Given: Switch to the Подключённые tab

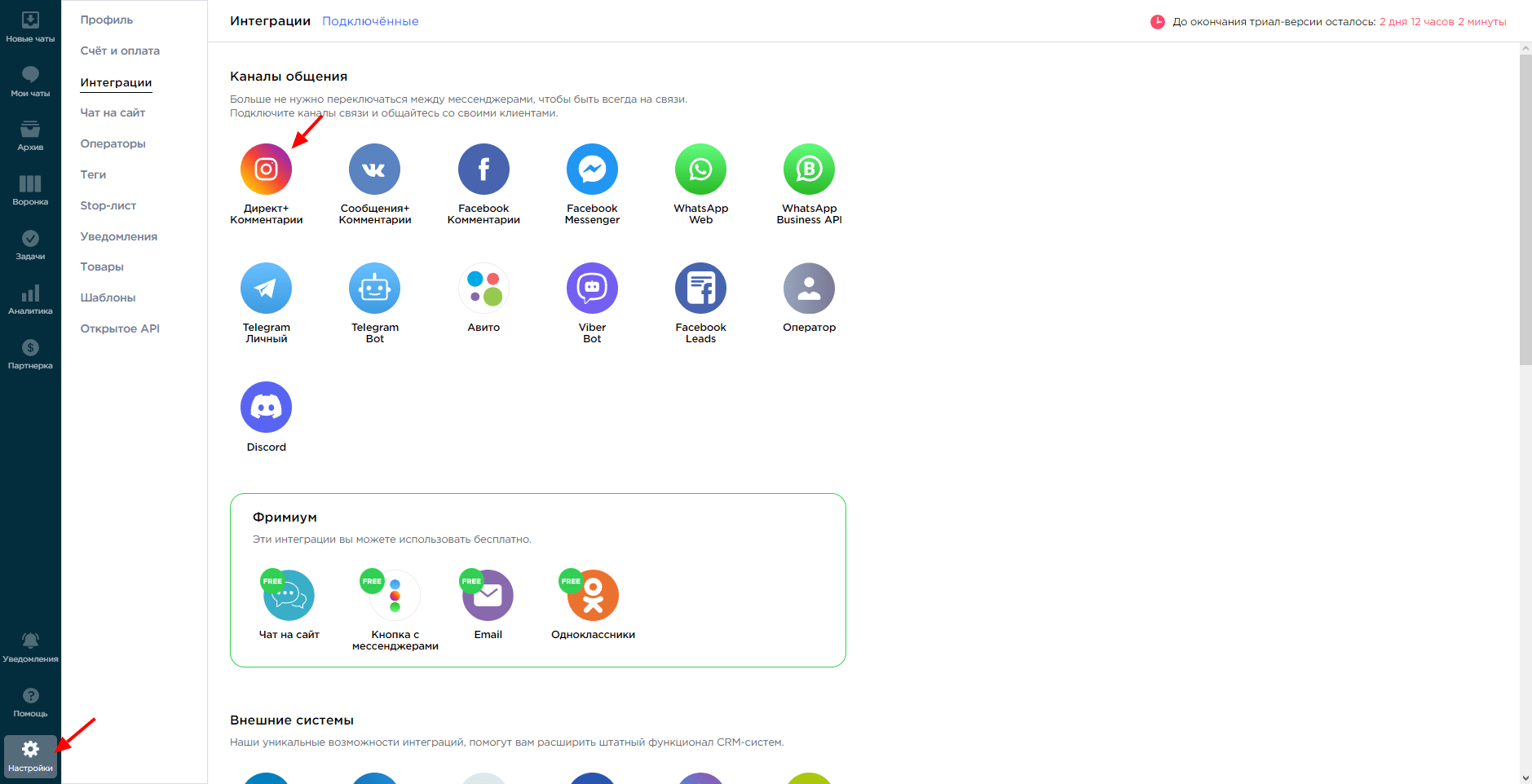Looking at the screenshot, I should pos(370,21).
